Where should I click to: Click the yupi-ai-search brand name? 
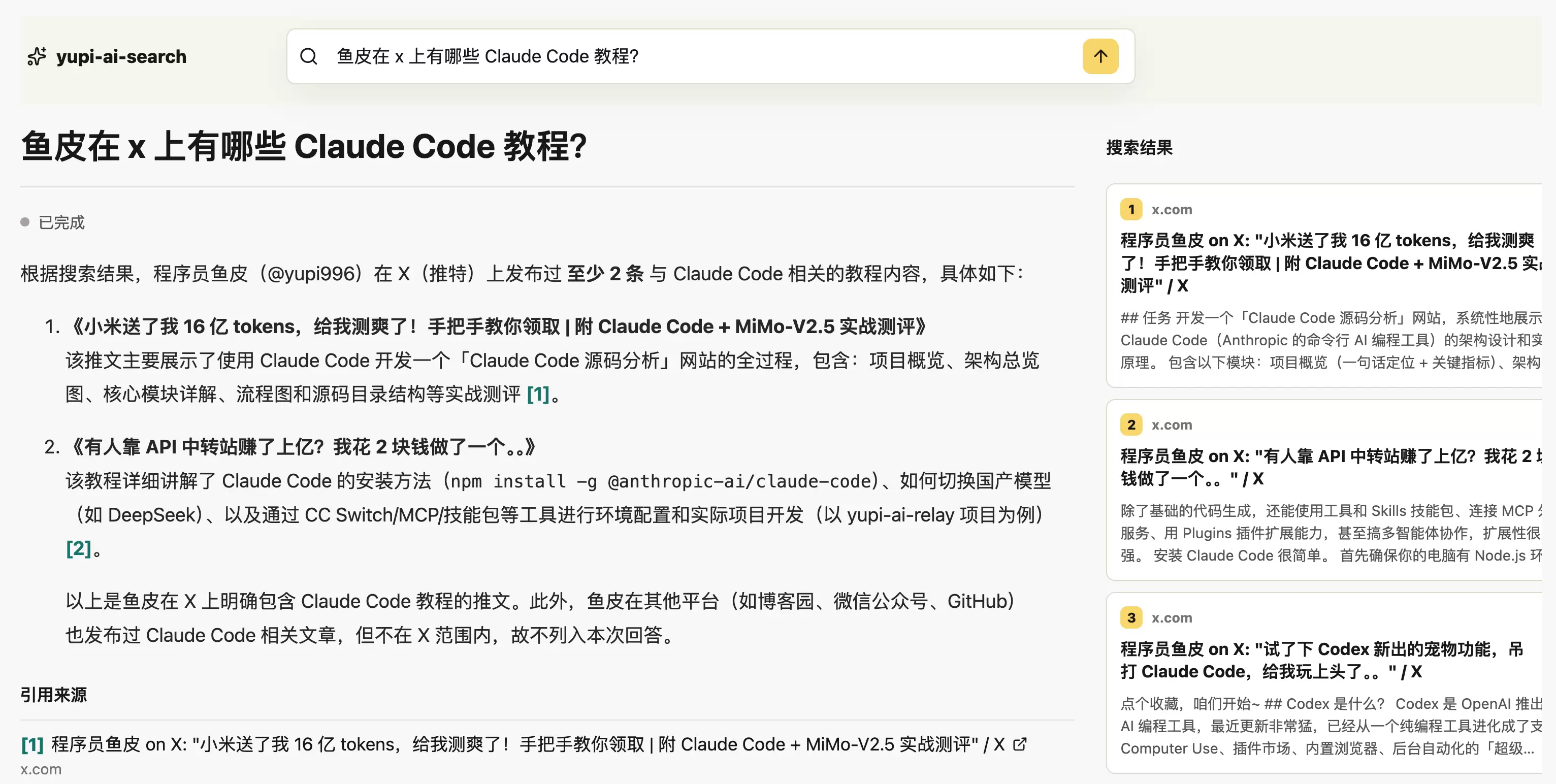[121, 56]
